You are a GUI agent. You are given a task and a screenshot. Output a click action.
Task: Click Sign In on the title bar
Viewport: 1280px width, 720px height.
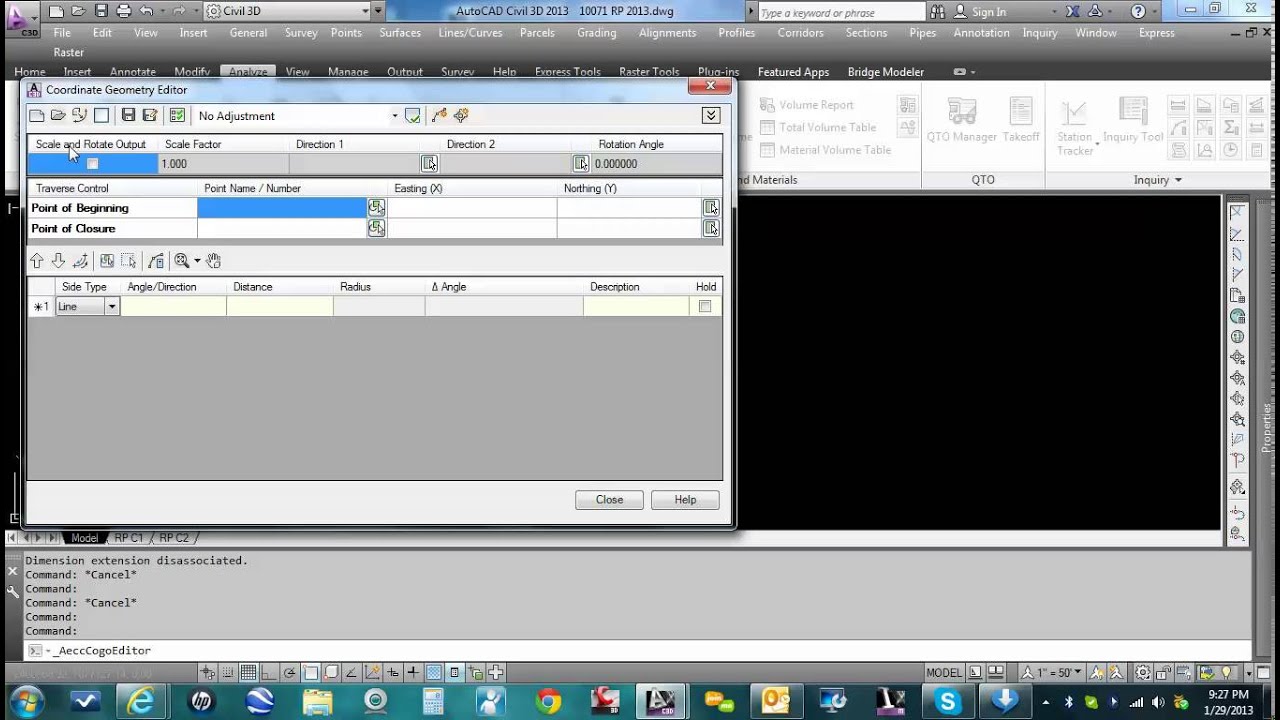point(989,12)
